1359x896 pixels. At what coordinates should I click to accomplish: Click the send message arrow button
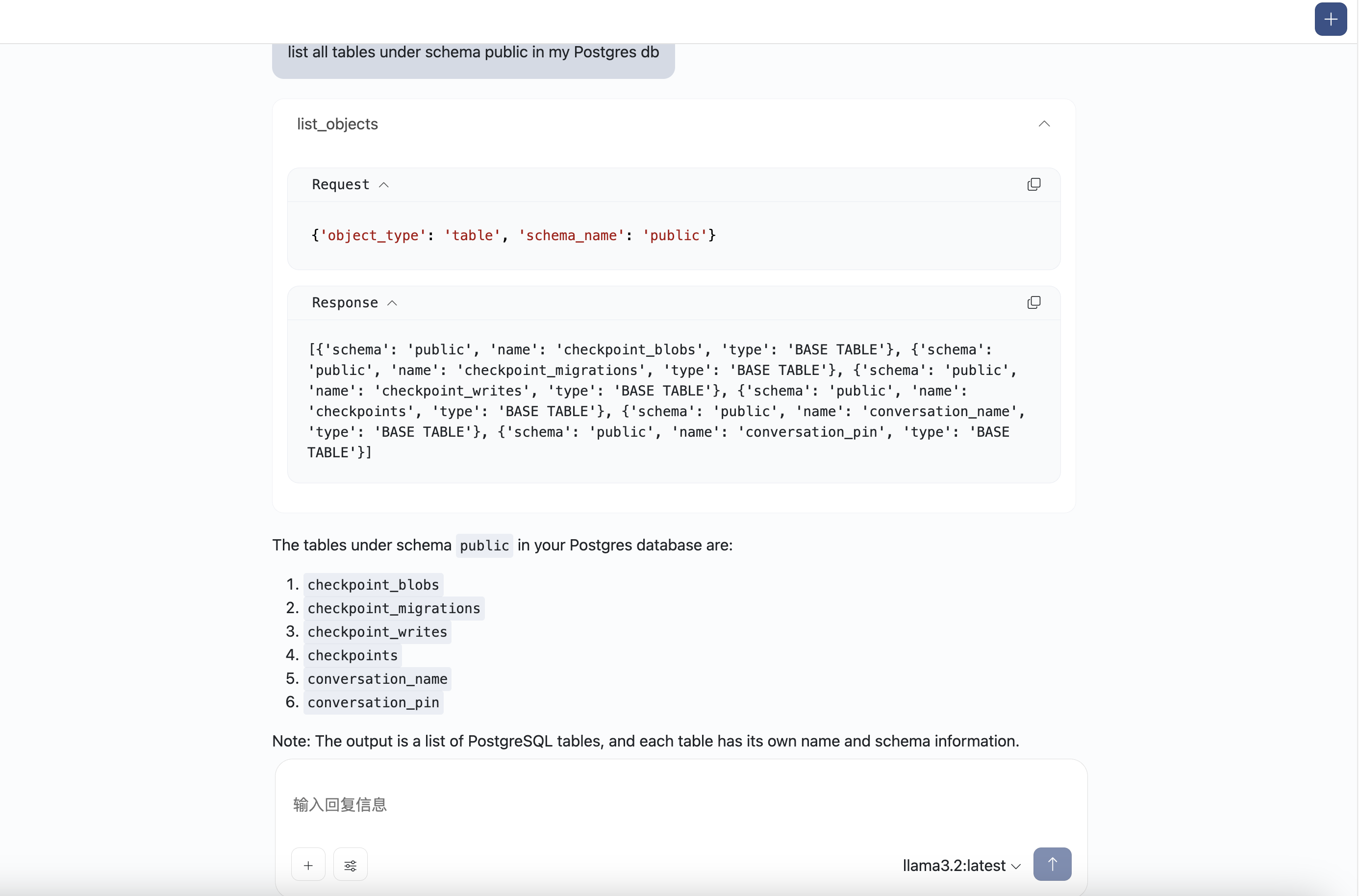1052,864
